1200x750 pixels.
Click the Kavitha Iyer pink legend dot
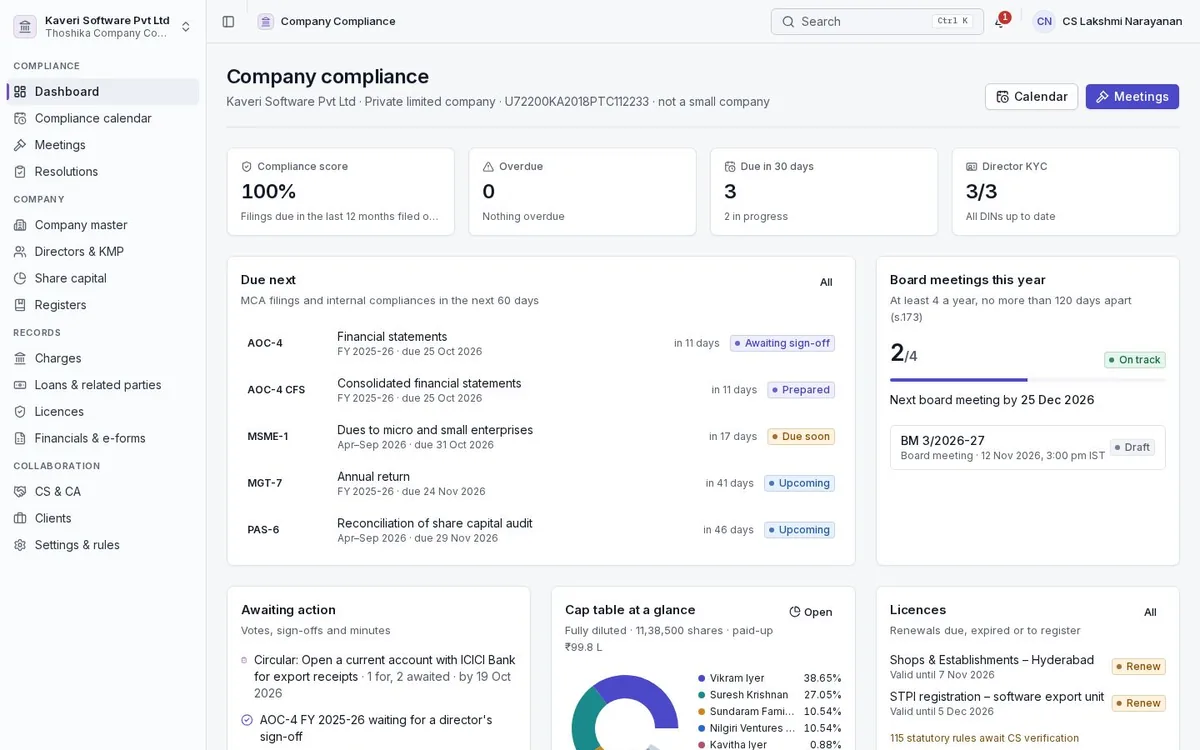click(702, 745)
